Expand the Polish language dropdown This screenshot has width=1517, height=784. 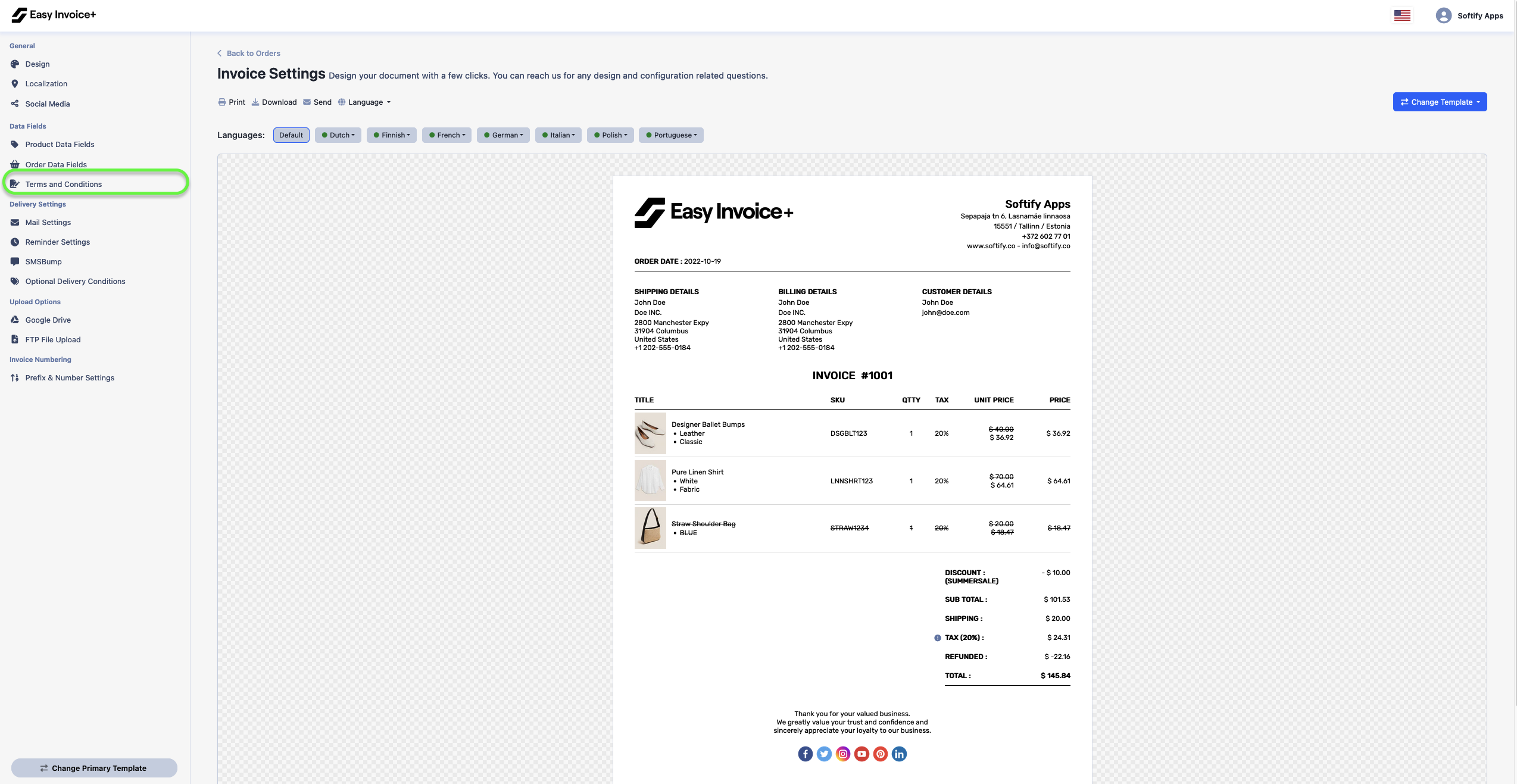click(x=610, y=135)
